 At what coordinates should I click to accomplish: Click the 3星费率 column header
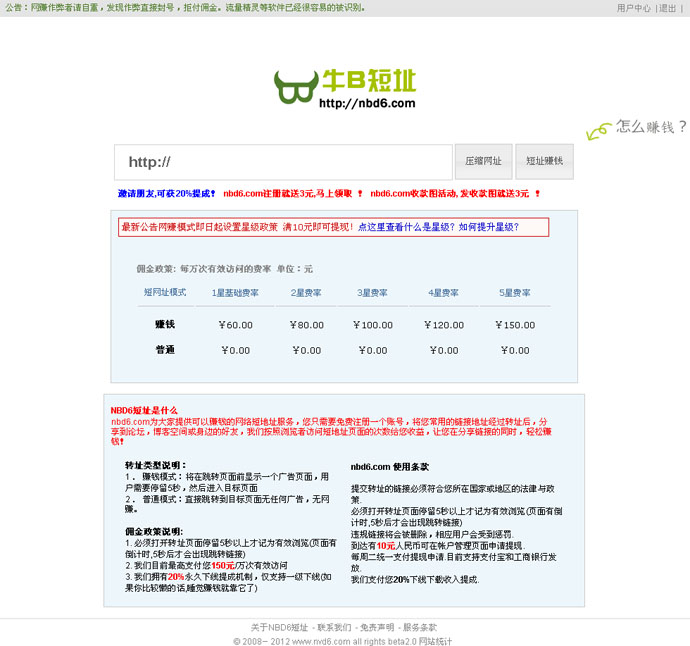pyautogui.click(x=372, y=293)
